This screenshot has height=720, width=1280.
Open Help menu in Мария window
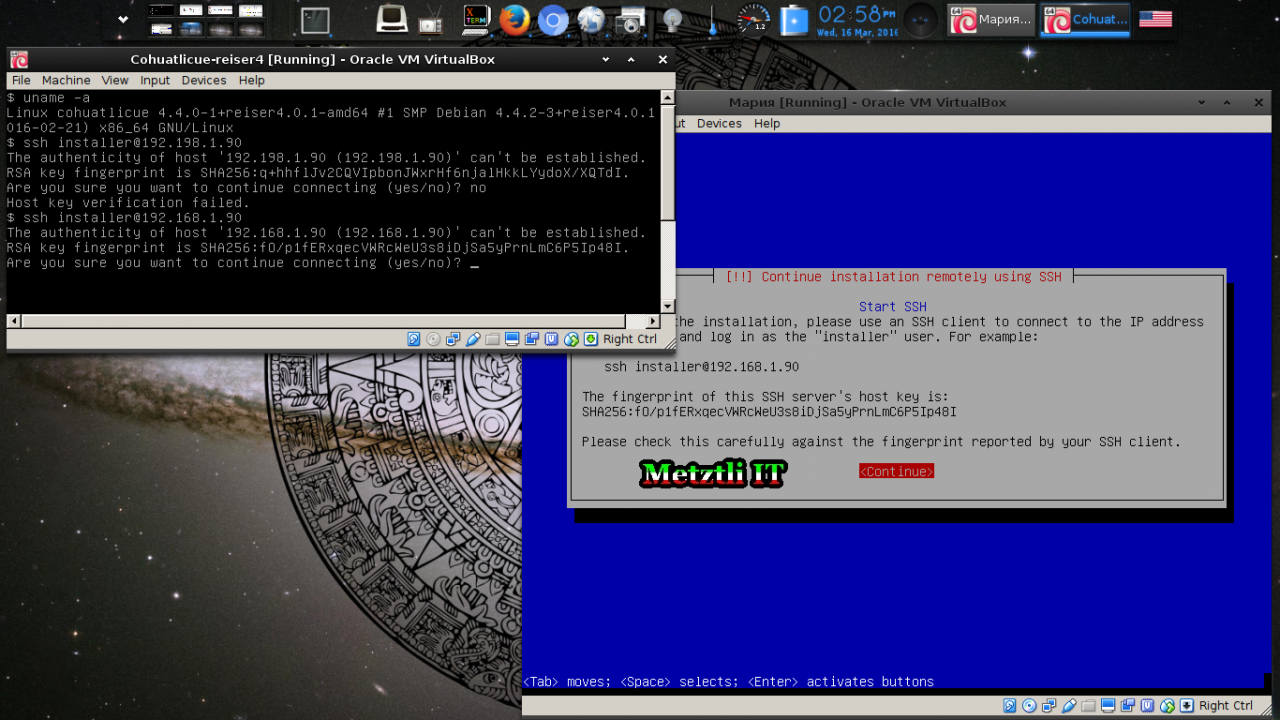point(767,123)
